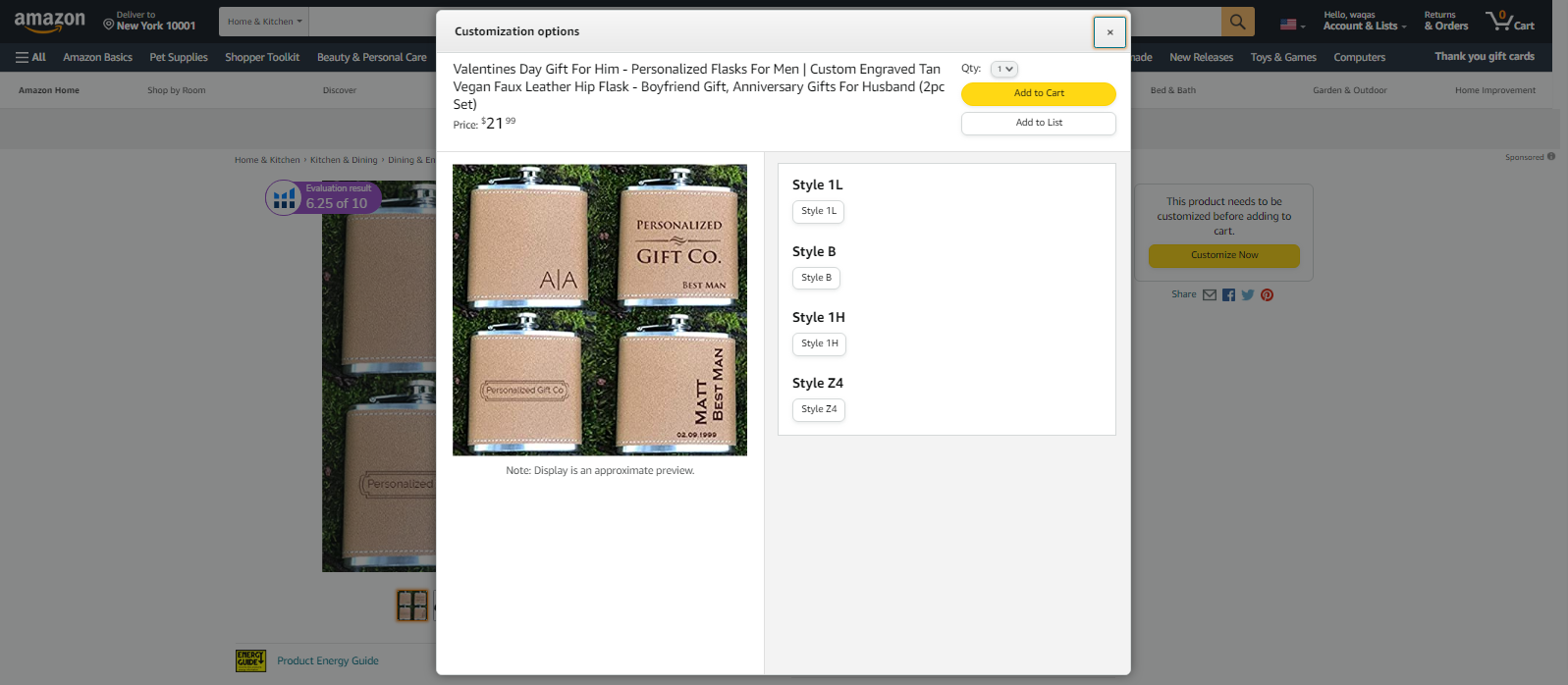The height and width of the screenshot is (685, 1568).
Task: Open the Pet Supplies nav item
Action: [x=179, y=57]
